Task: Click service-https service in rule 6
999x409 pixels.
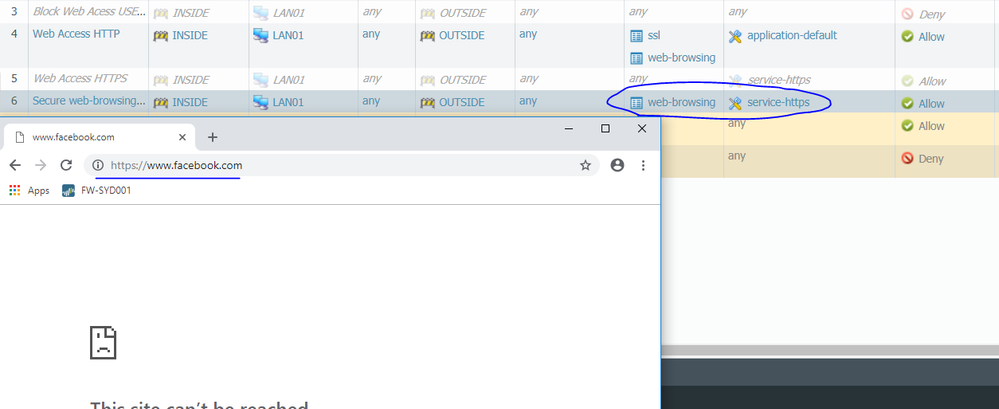Action: pyautogui.click(x=779, y=102)
